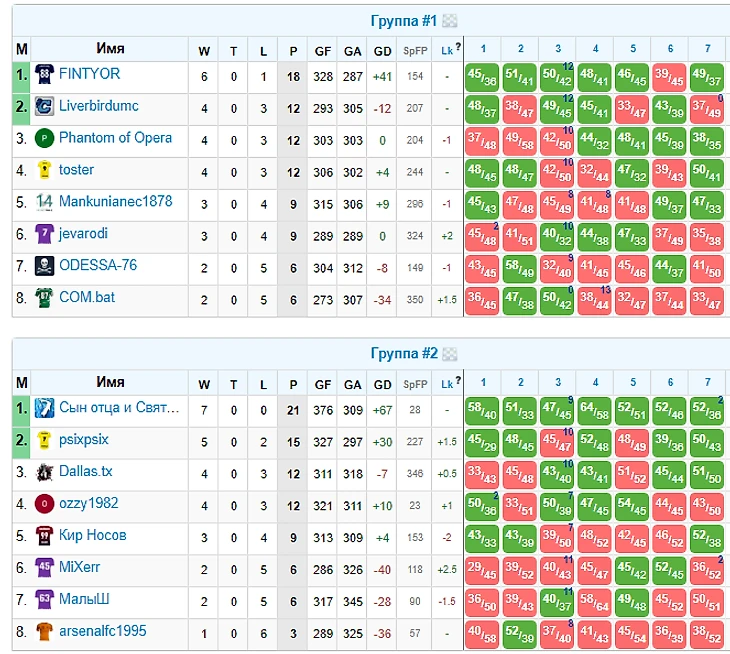Open arsenalfc1995's round 1 match result cell

click(482, 633)
